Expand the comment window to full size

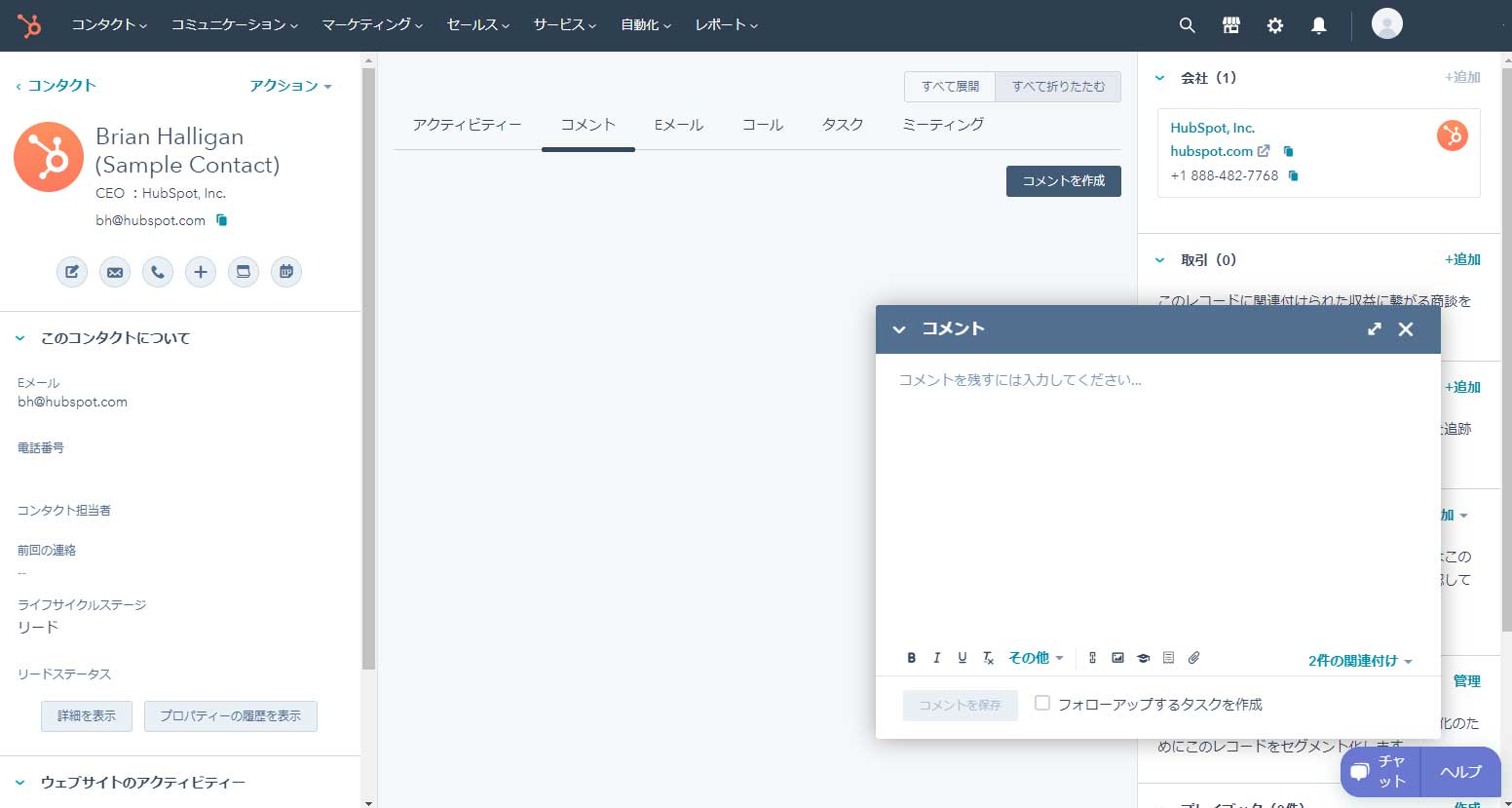[1375, 329]
